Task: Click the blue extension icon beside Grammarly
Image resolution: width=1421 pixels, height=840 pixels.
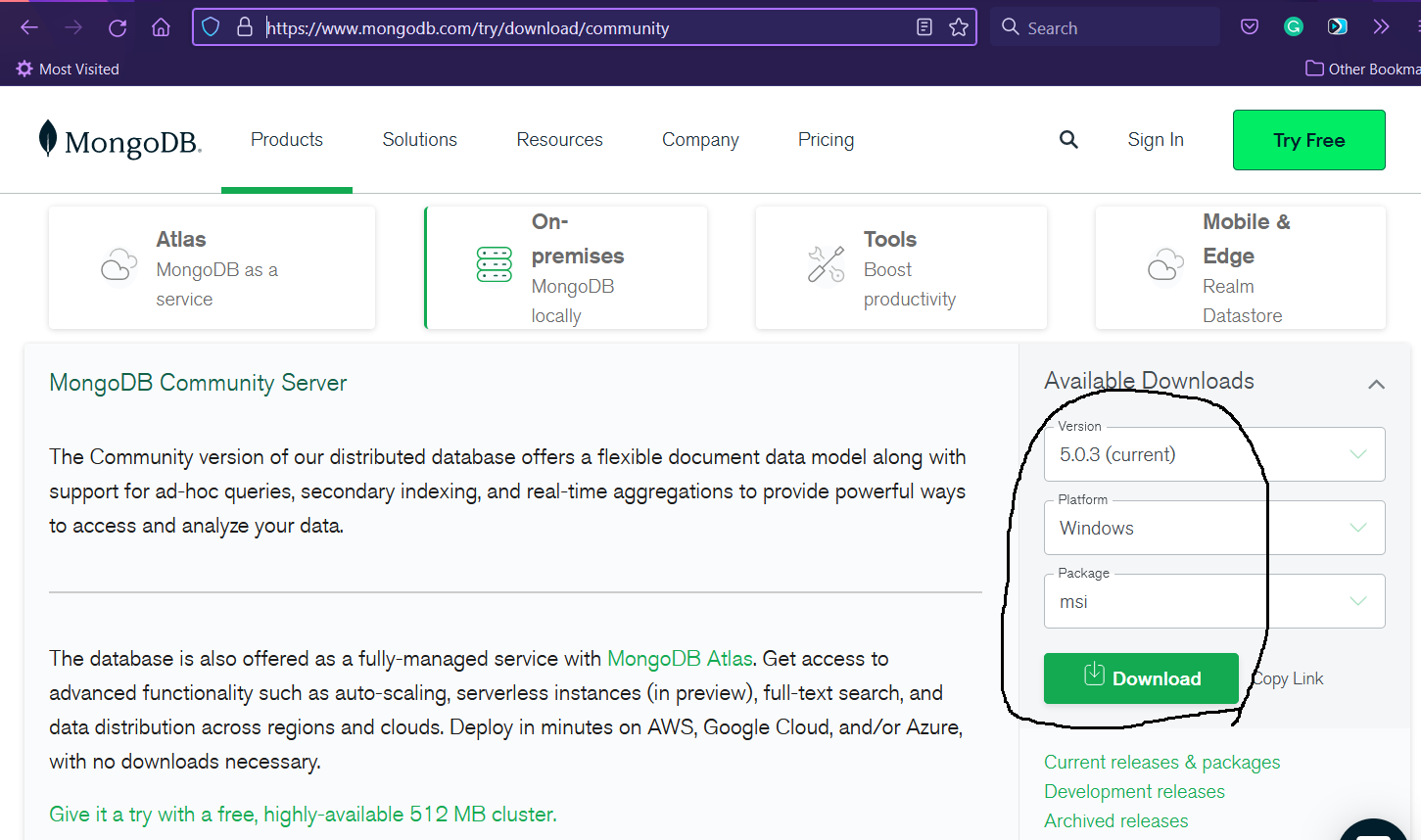Action: point(1337,27)
